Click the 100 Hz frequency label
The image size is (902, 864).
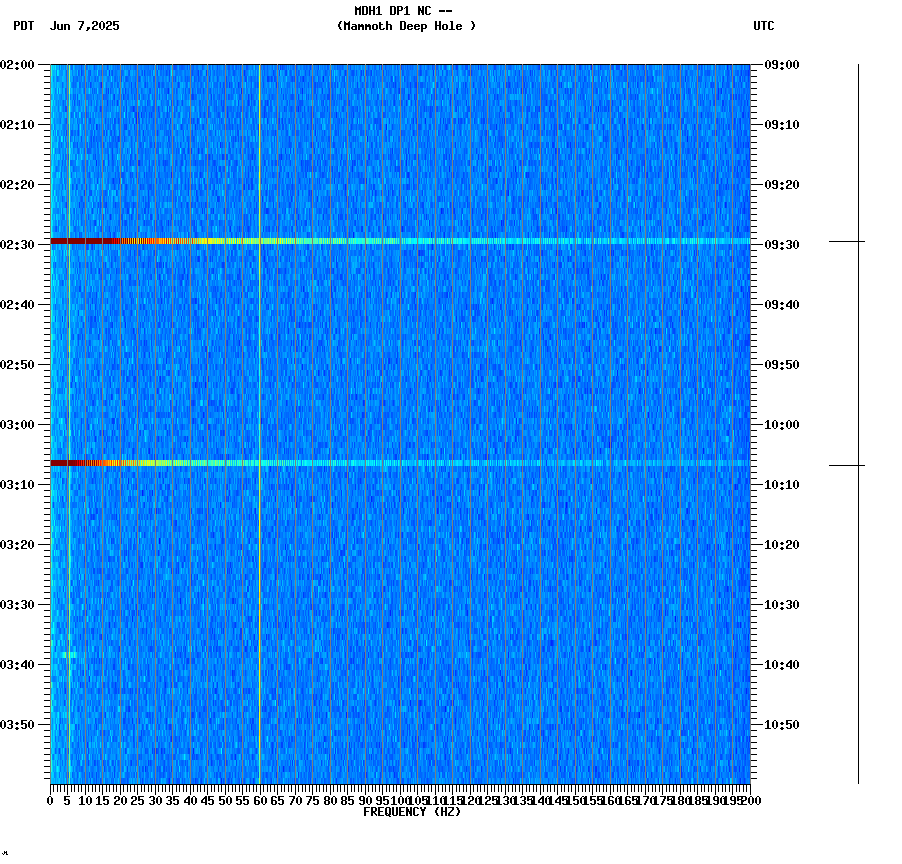[x=399, y=800]
